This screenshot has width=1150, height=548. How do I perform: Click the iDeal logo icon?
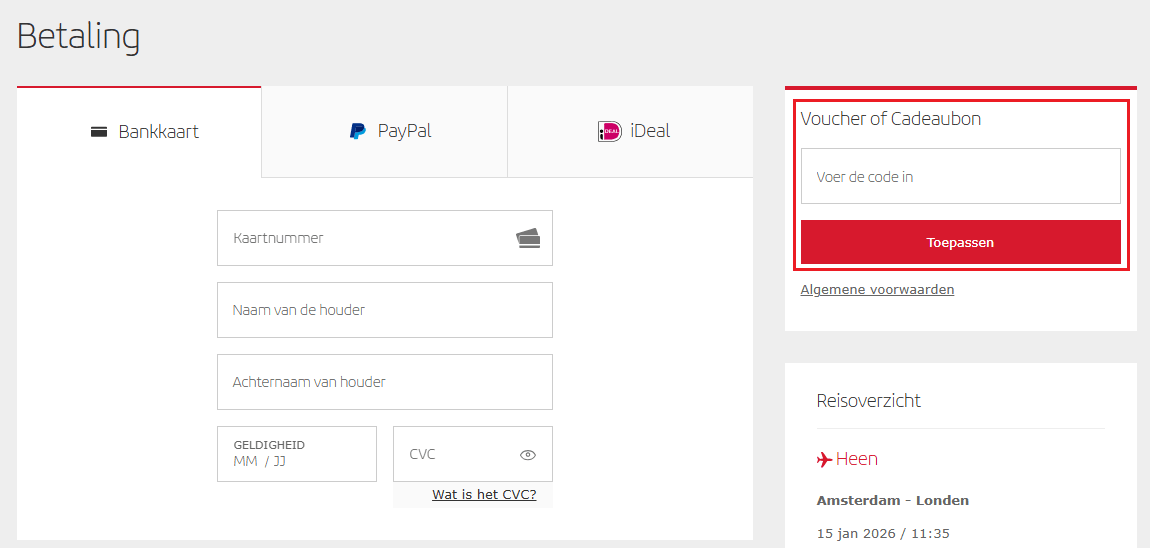(609, 131)
